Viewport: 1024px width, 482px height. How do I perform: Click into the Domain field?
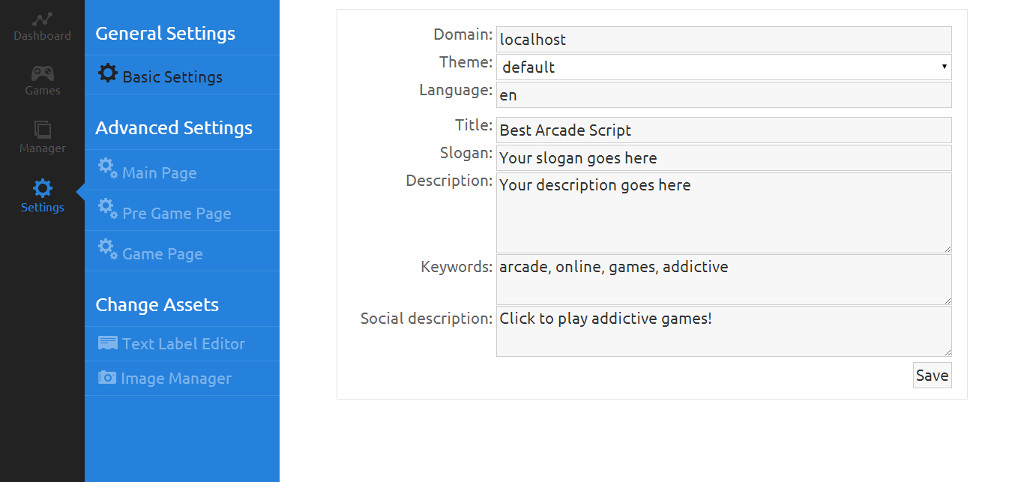tap(723, 40)
